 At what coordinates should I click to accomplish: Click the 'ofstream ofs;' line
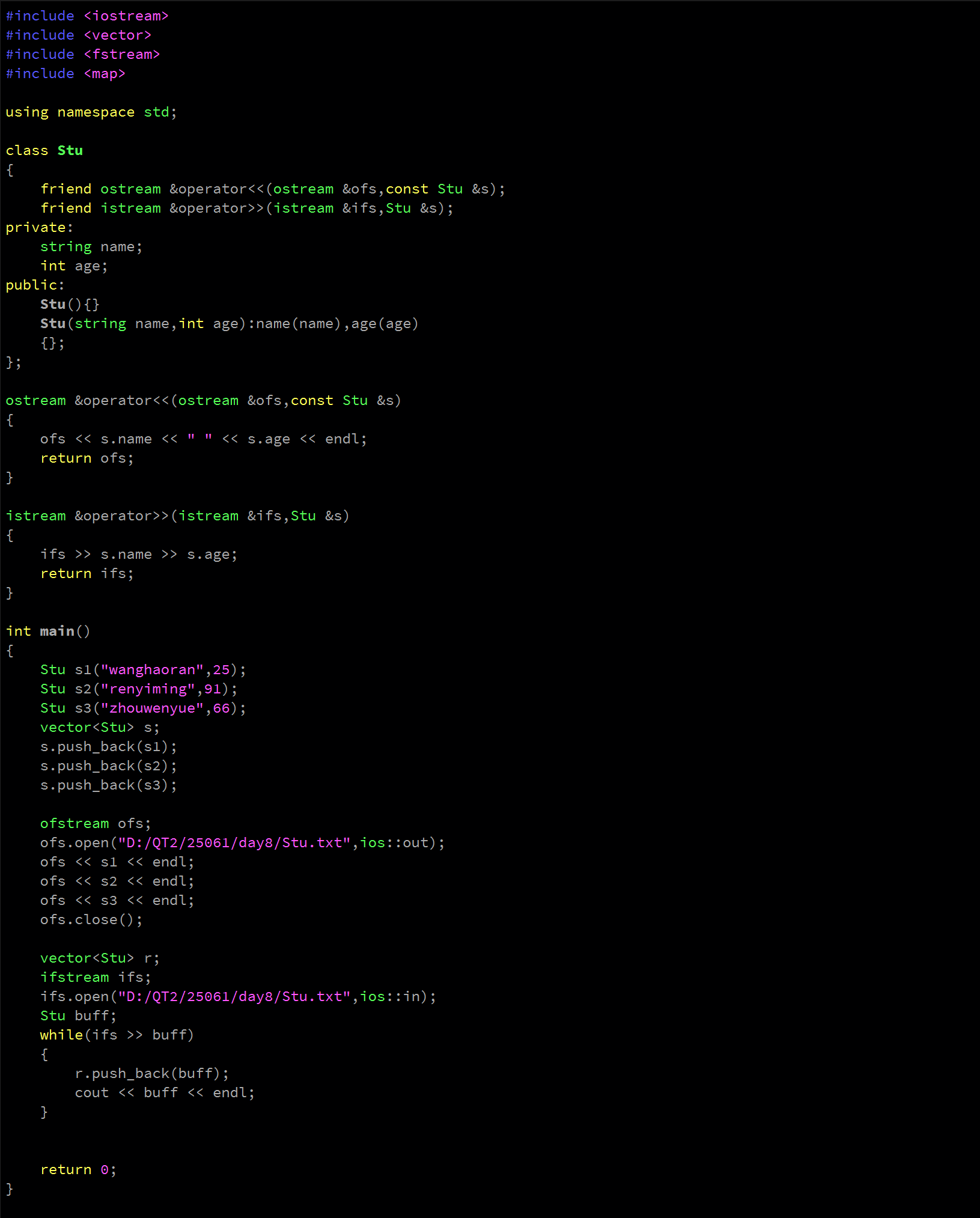(x=96, y=824)
